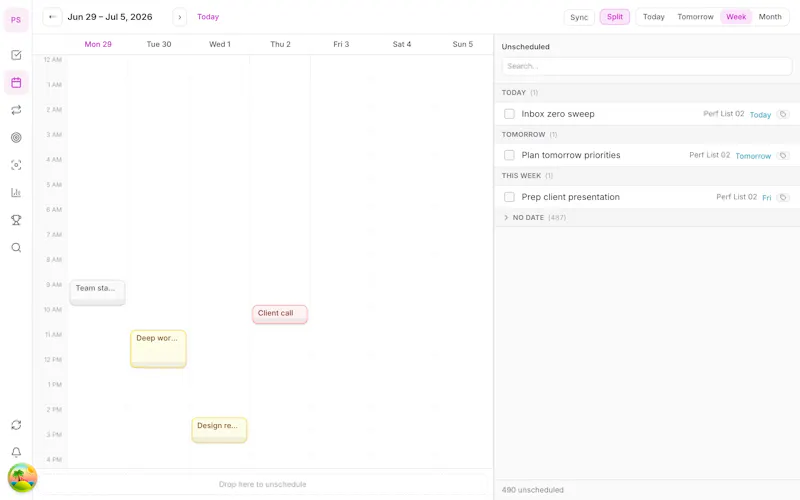Open the notifications bell icon

tap(16, 452)
